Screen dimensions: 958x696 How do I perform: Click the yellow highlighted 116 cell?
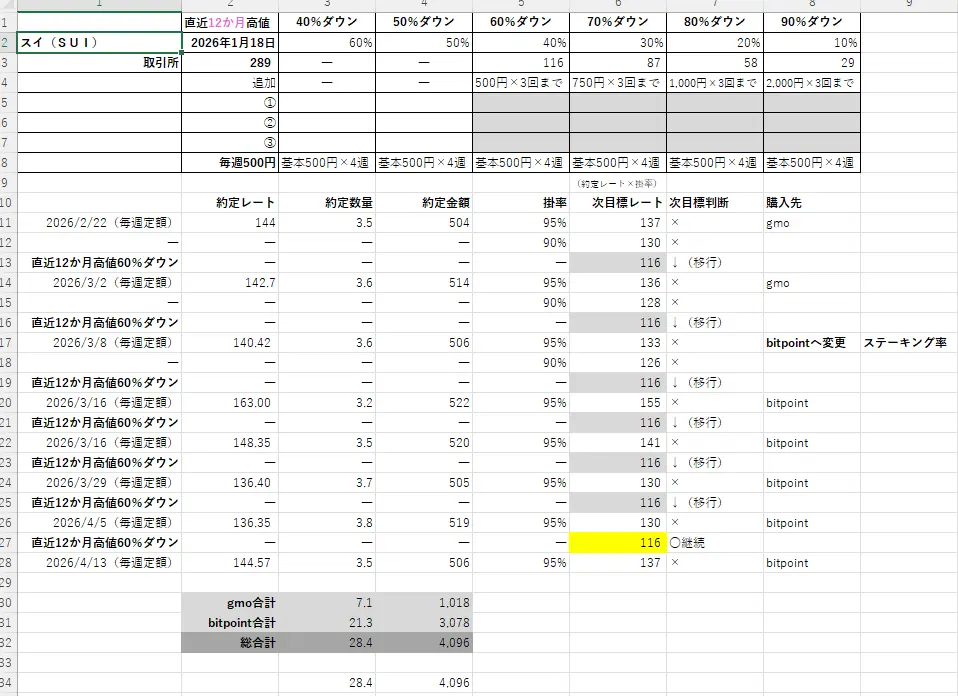tap(619, 543)
